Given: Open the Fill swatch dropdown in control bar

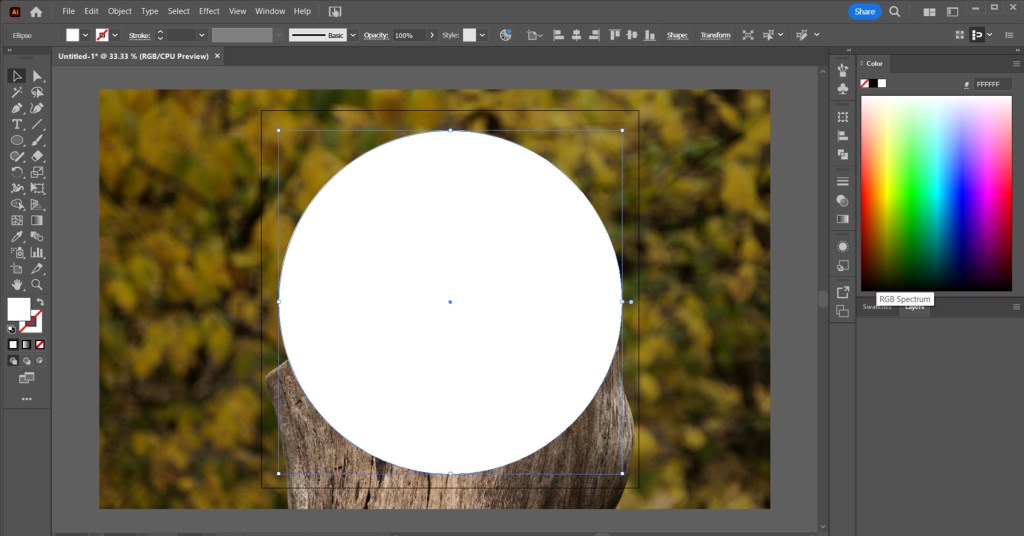Looking at the screenshot, I should 86,35.
